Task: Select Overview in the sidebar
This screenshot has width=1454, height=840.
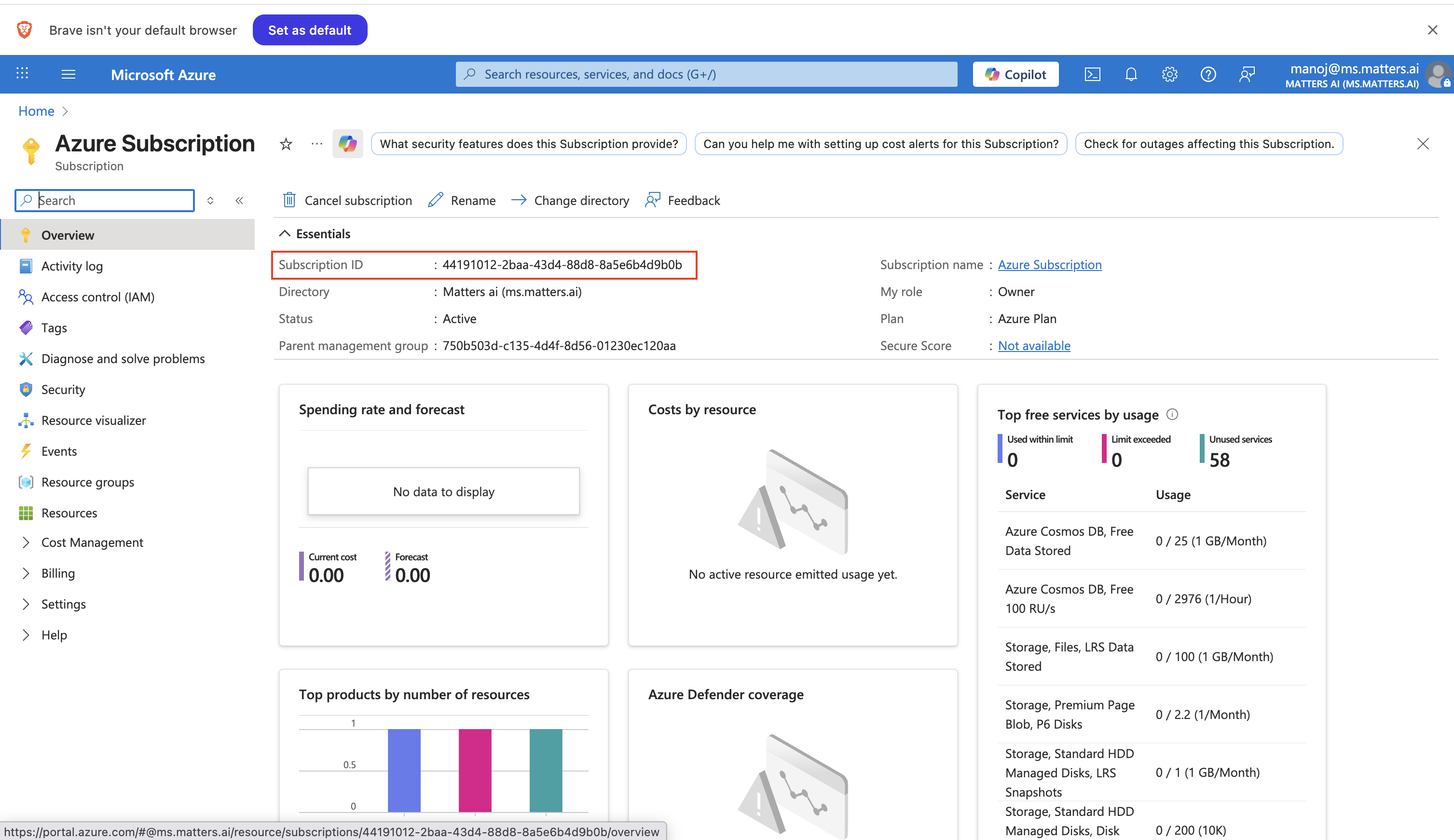Action: [x=128, y=235]
